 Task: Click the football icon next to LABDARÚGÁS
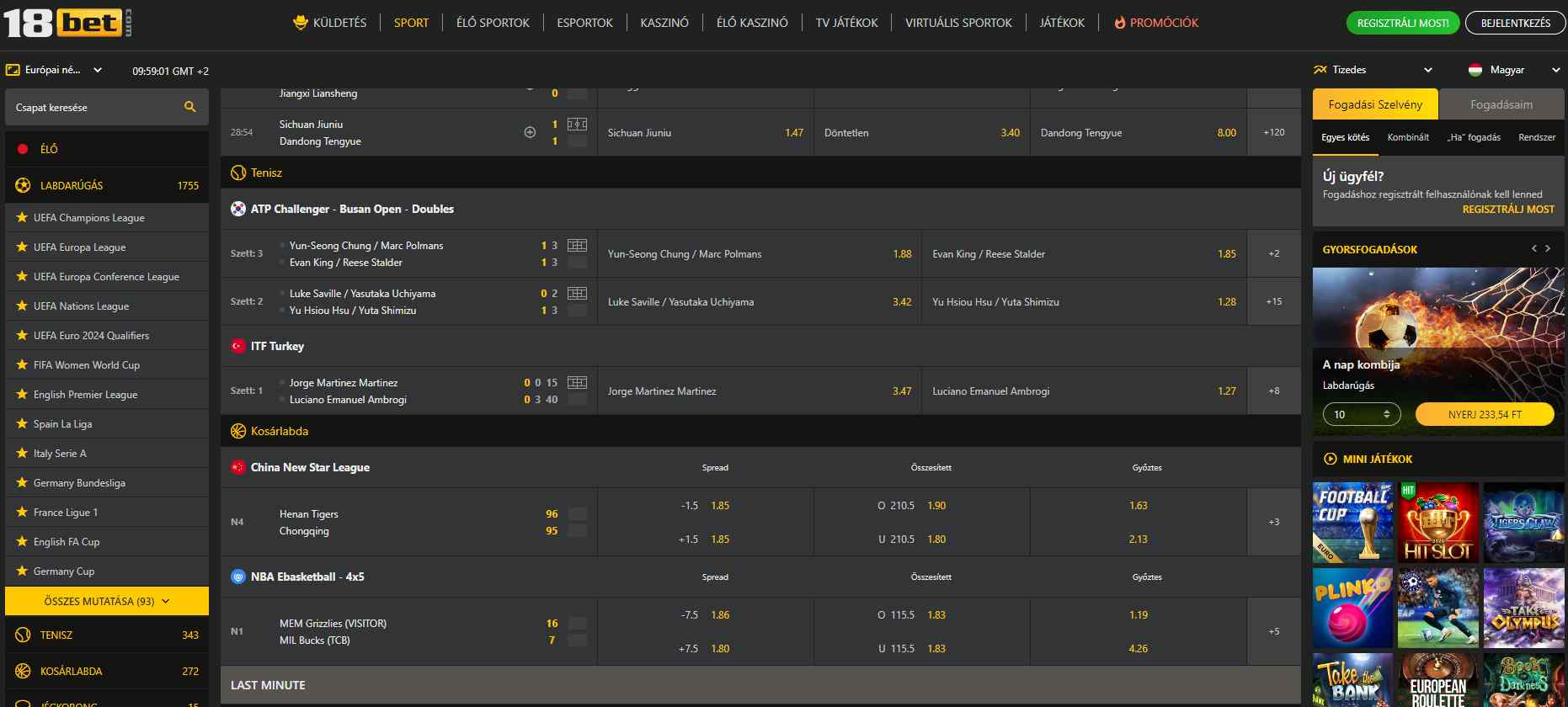[x=23, y=185]
